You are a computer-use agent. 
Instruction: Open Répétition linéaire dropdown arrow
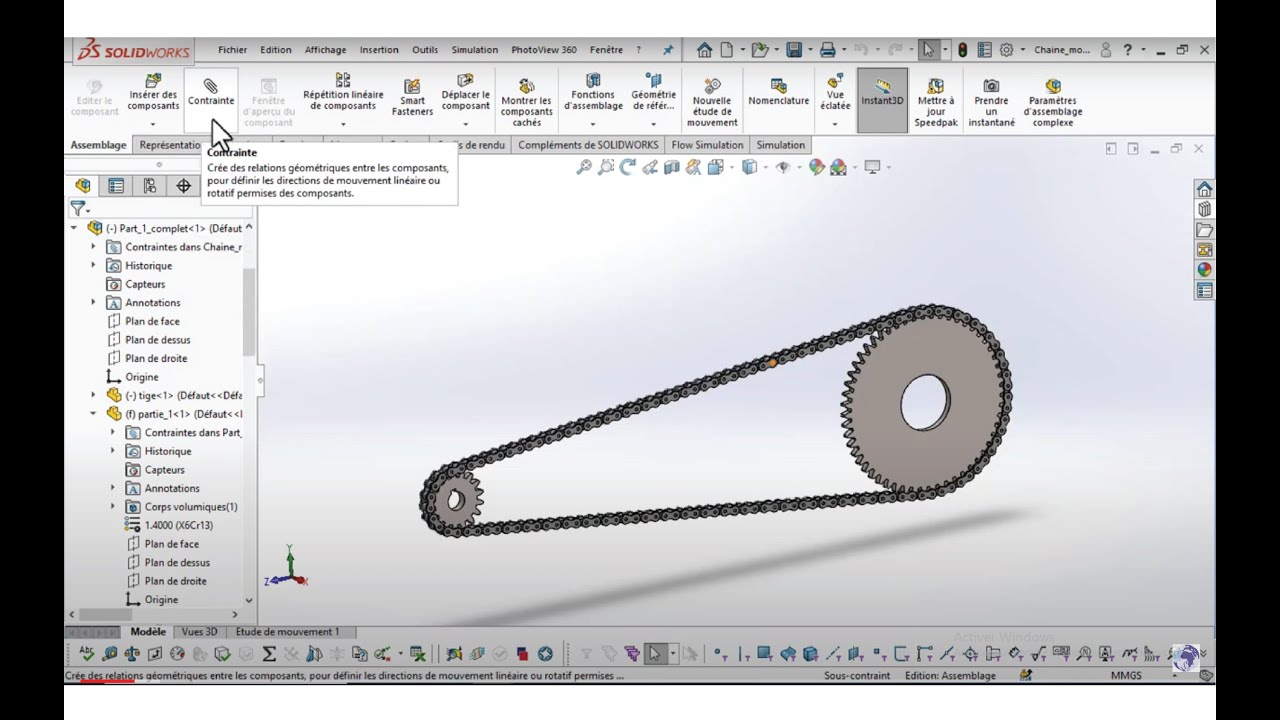(343, 125)
